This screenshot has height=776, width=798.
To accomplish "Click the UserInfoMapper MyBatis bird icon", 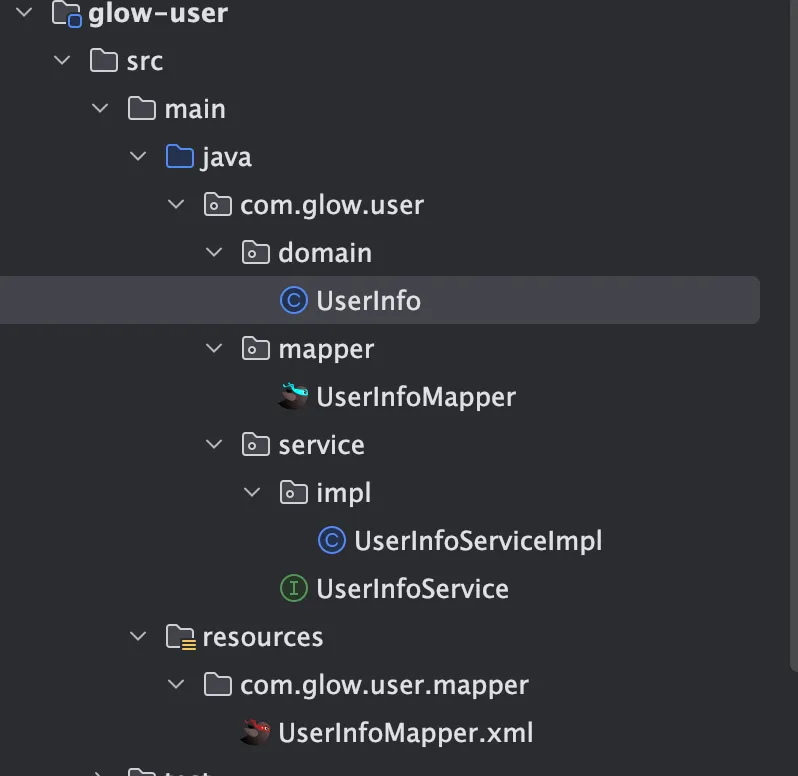I will coord(294,397).
